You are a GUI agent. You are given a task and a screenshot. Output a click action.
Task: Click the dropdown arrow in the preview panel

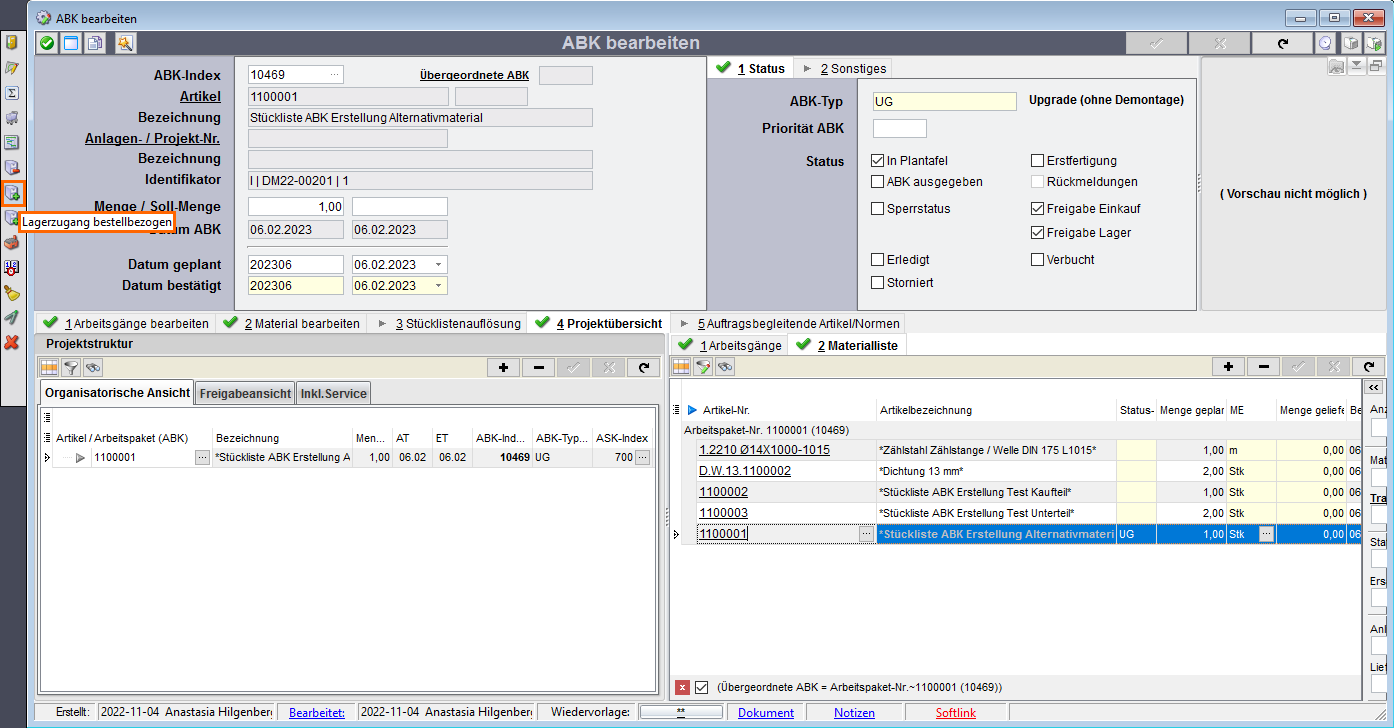[1357, 66]
